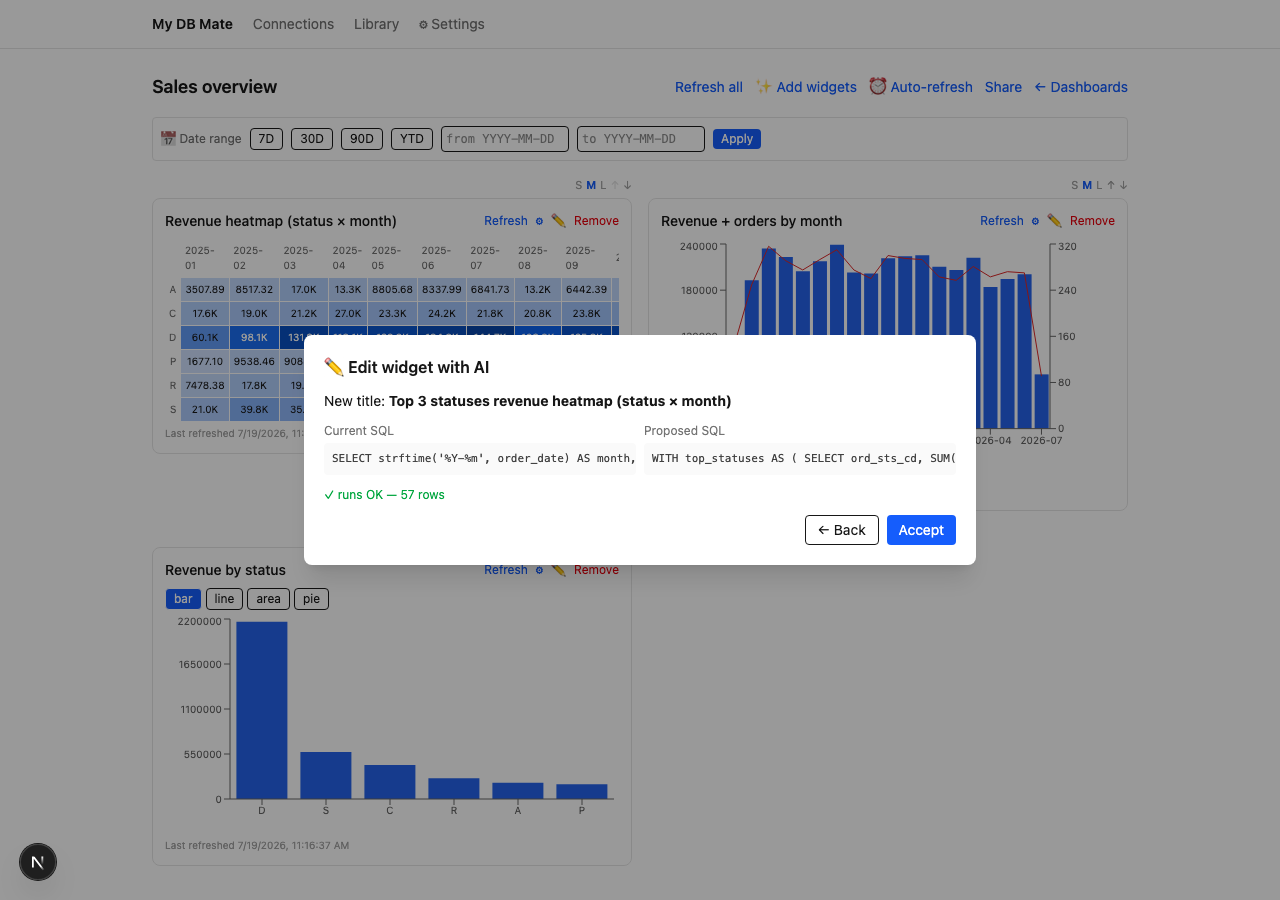Click the from YYYY-MM-DD date field
1280x900 pixels.
pyautogui.click(x=505, y=139)
